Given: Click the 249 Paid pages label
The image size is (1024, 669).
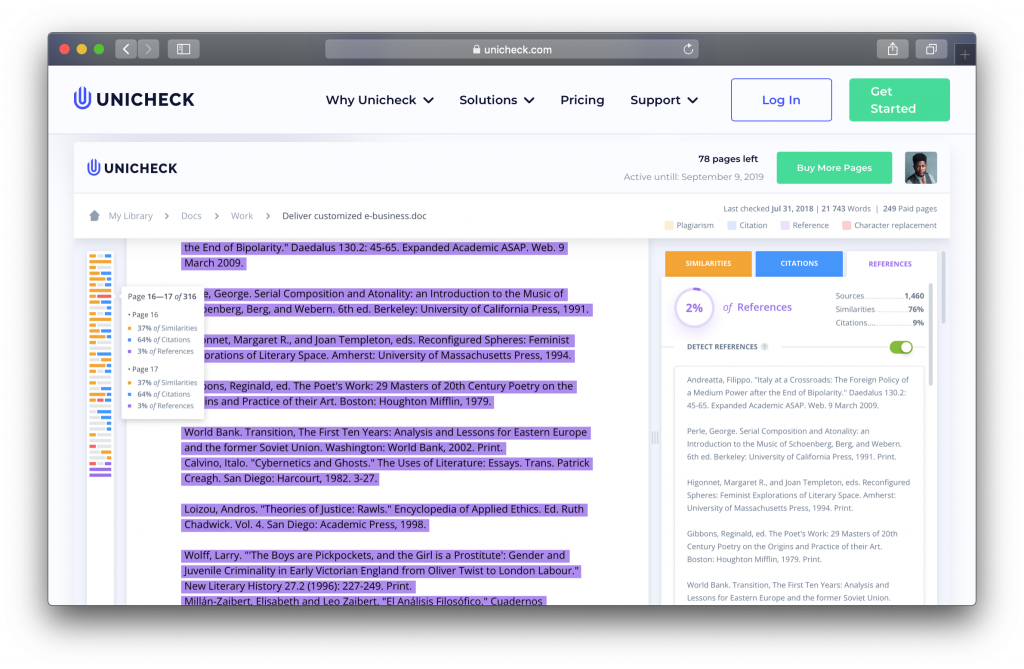Looking at the screenshot, I should [910, 209].
